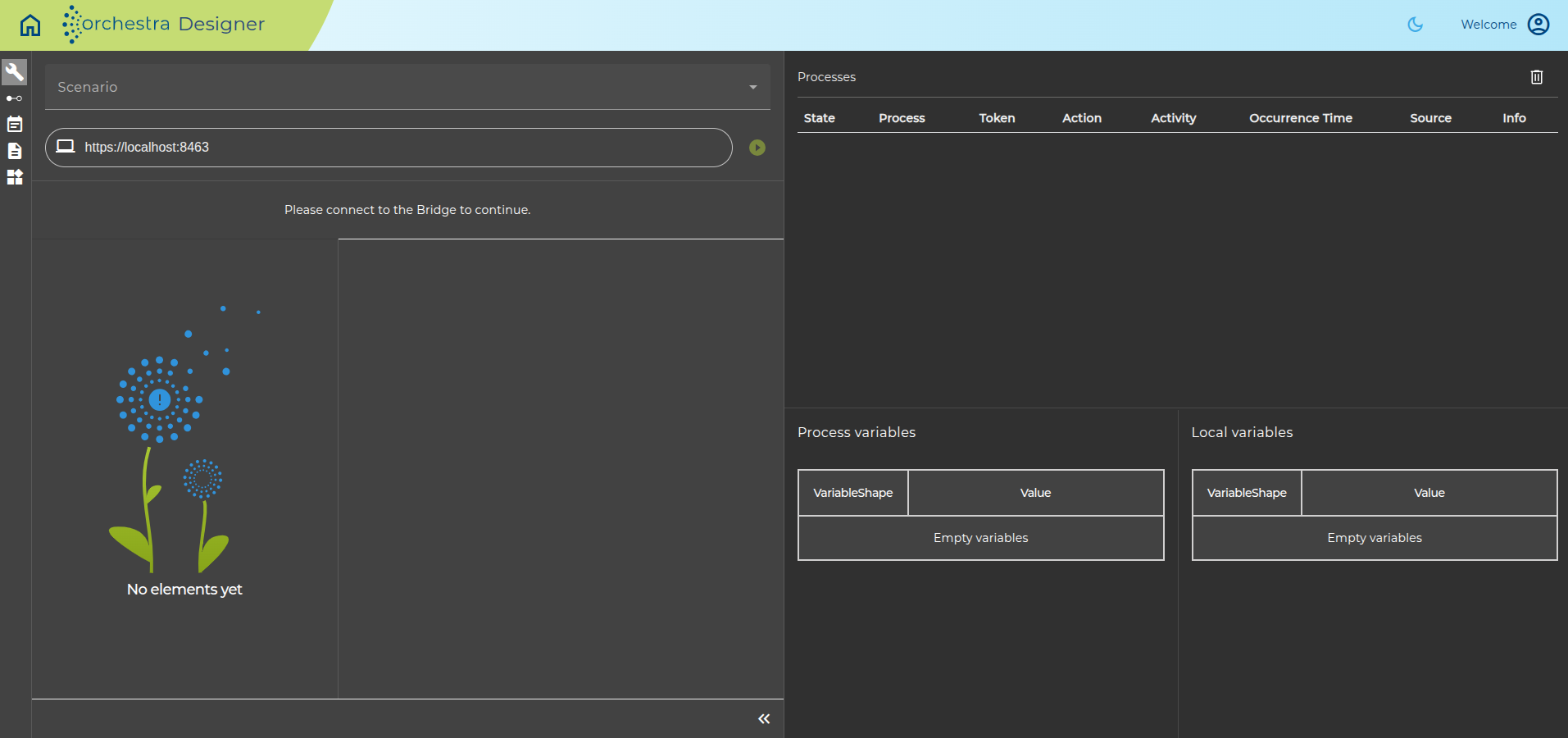The width and height of the screenshot is (1568, 738).
Task: Click the Scenario dropdown arrow
Action: click(753, 87)
